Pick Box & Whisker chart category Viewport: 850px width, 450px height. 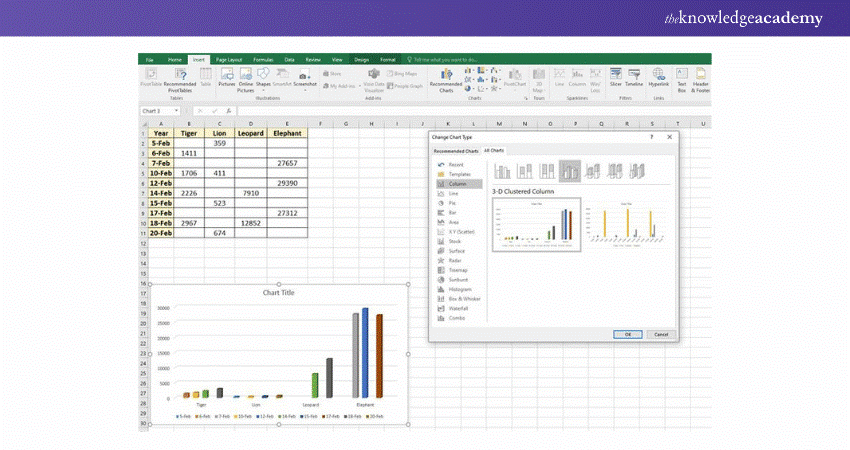tap(464, 298)
